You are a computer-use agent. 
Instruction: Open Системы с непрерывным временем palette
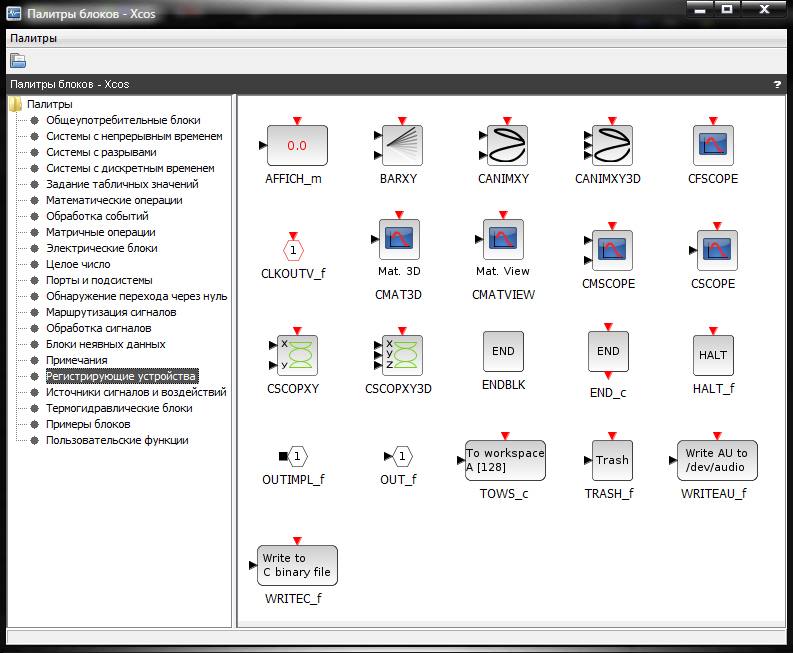(135, 137)
